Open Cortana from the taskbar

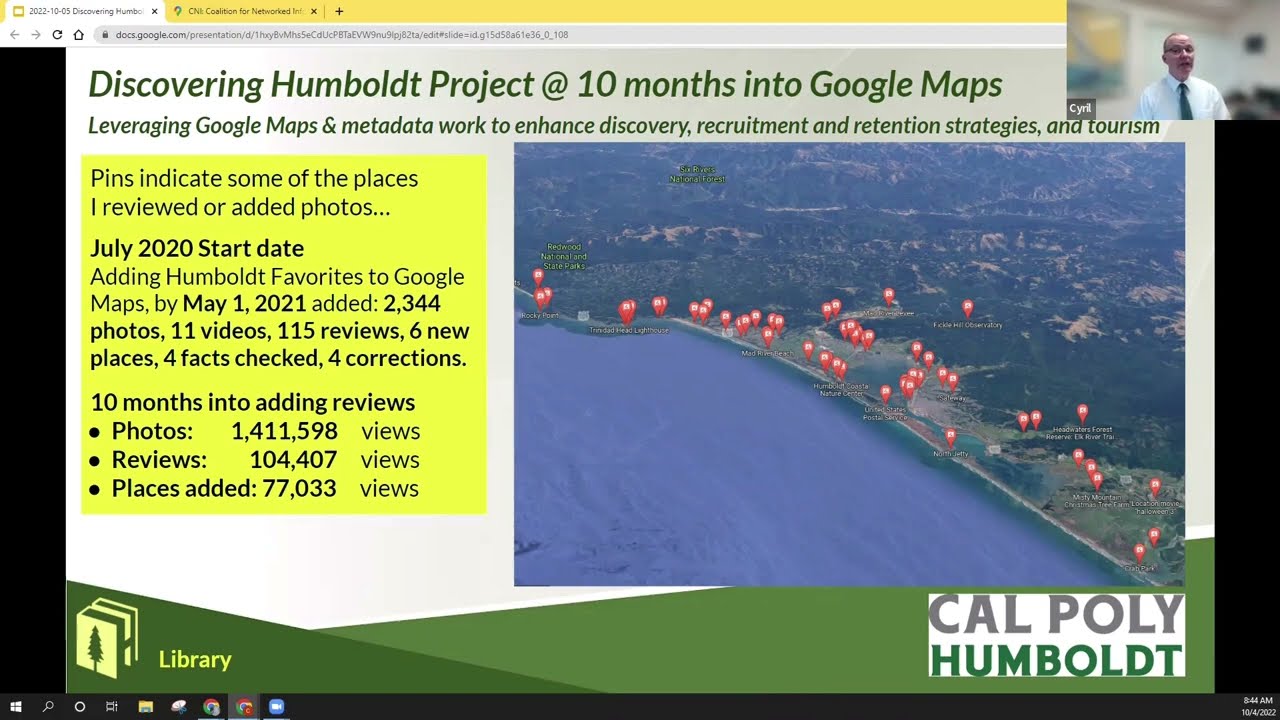point(80,707)
